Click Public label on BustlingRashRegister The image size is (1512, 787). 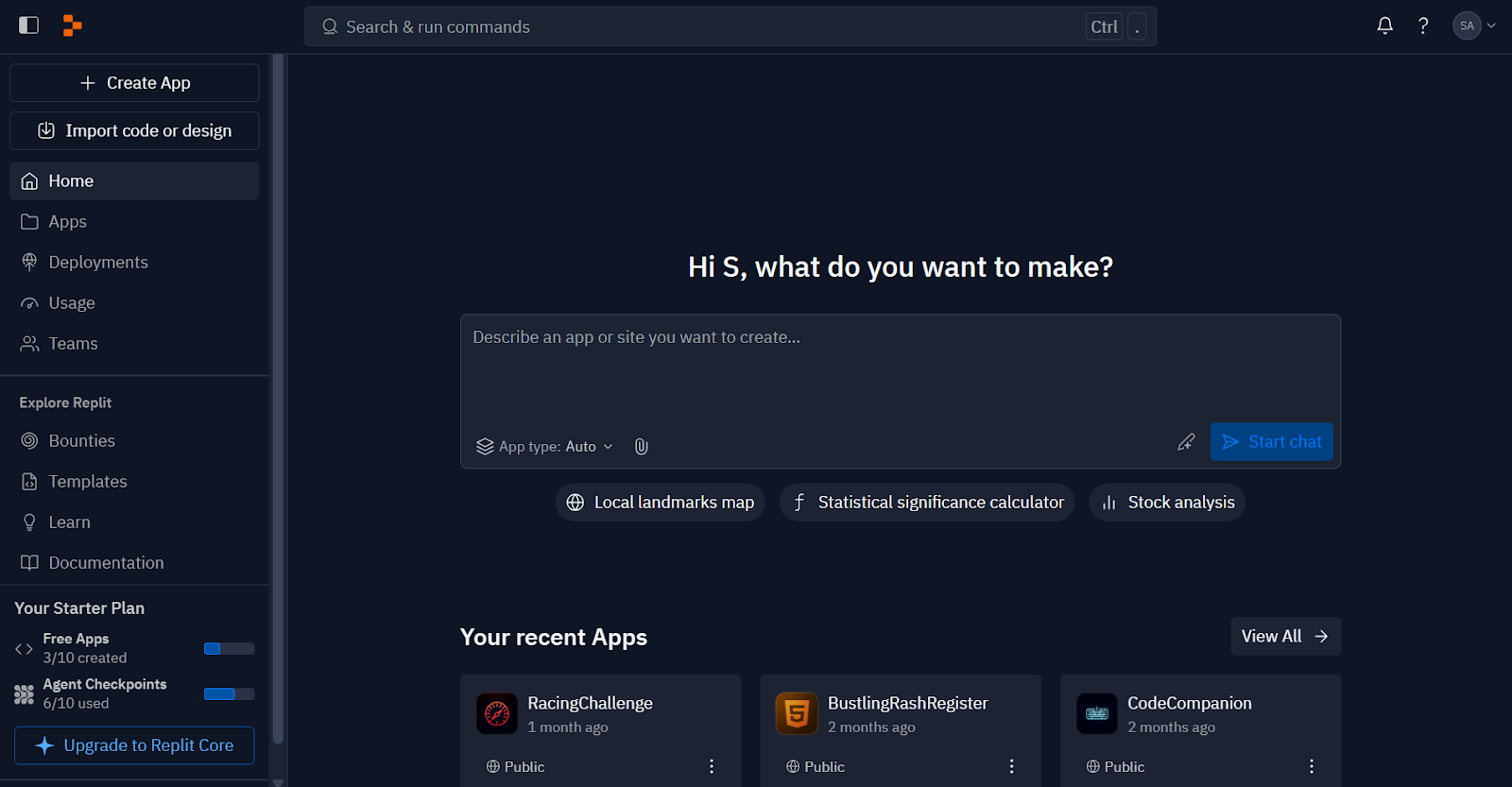[x=824, y=766]
